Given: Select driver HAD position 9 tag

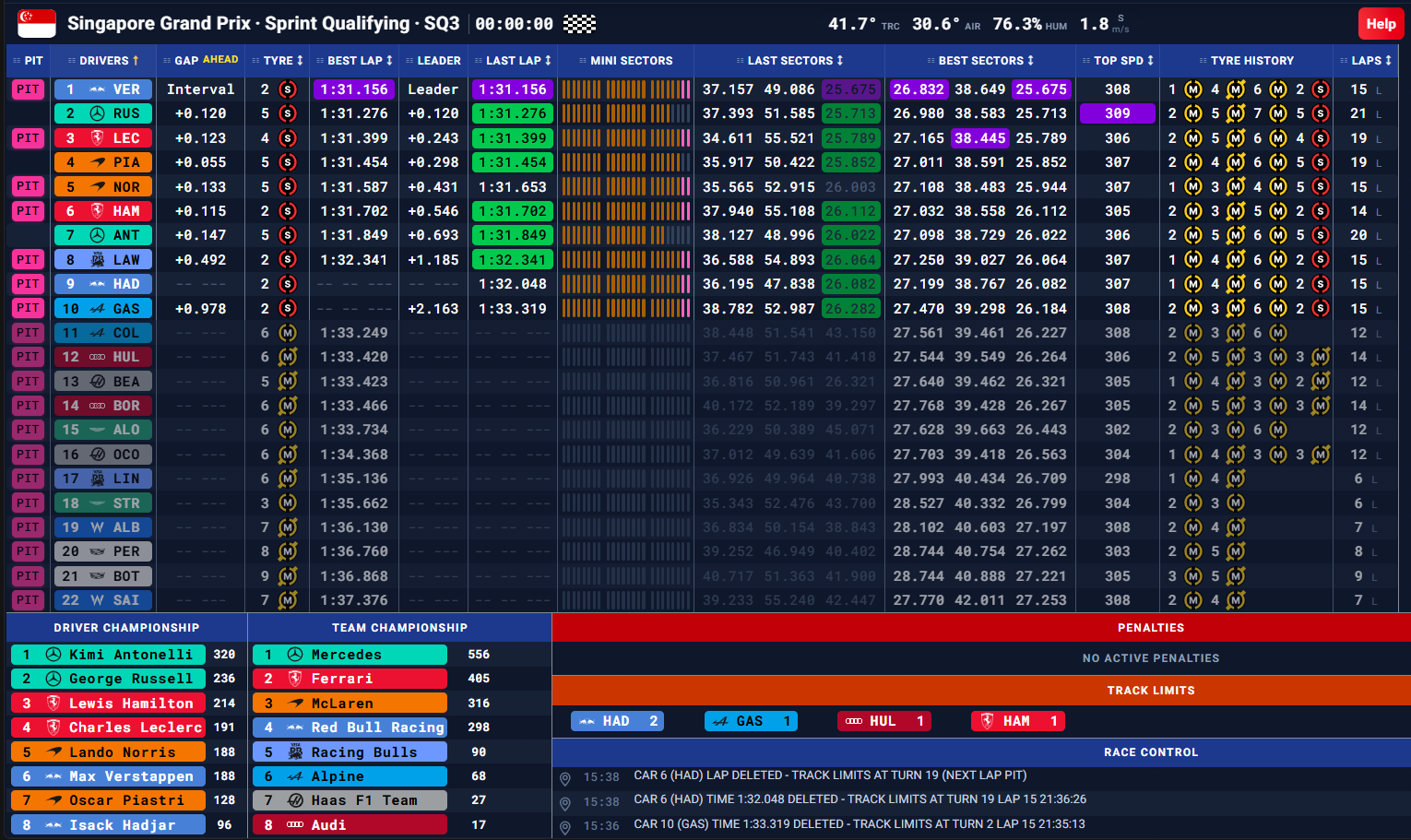Looking at the screenshot, I should tap(102, 284).
